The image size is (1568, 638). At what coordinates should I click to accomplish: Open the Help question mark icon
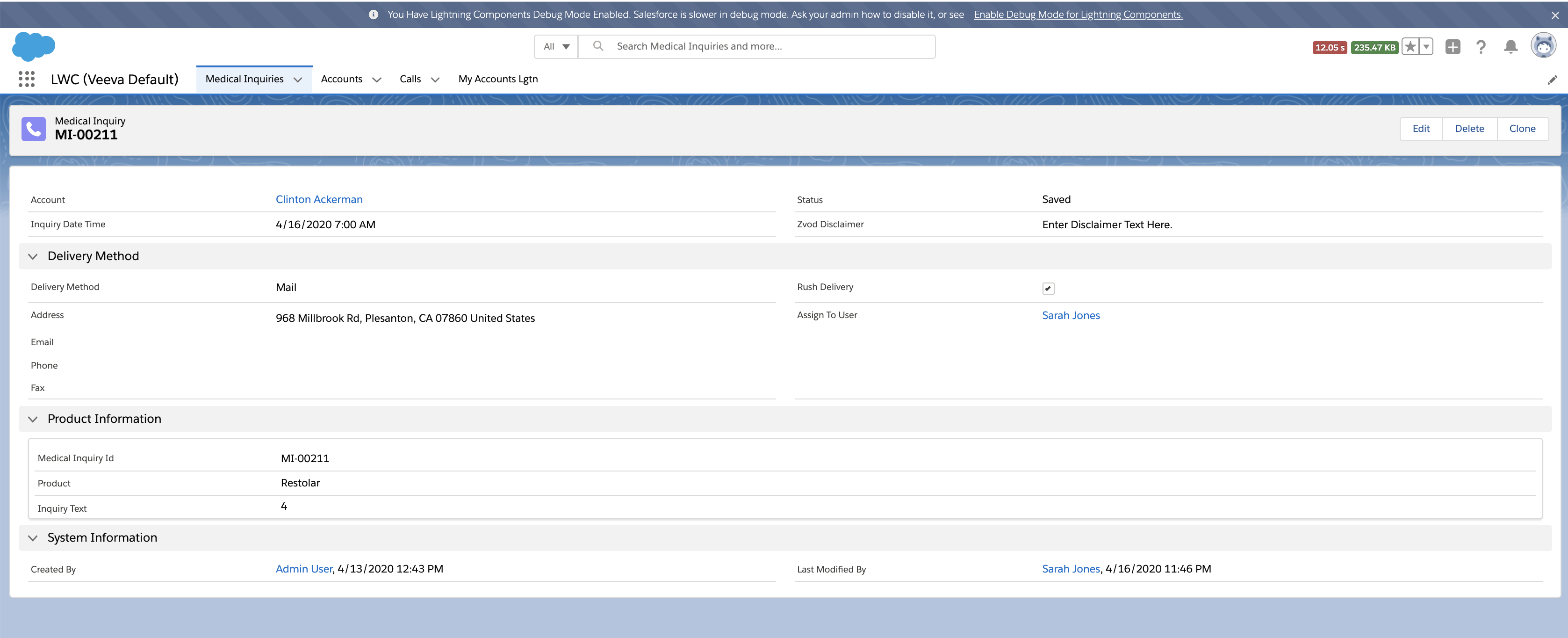tap(1481, 47)
